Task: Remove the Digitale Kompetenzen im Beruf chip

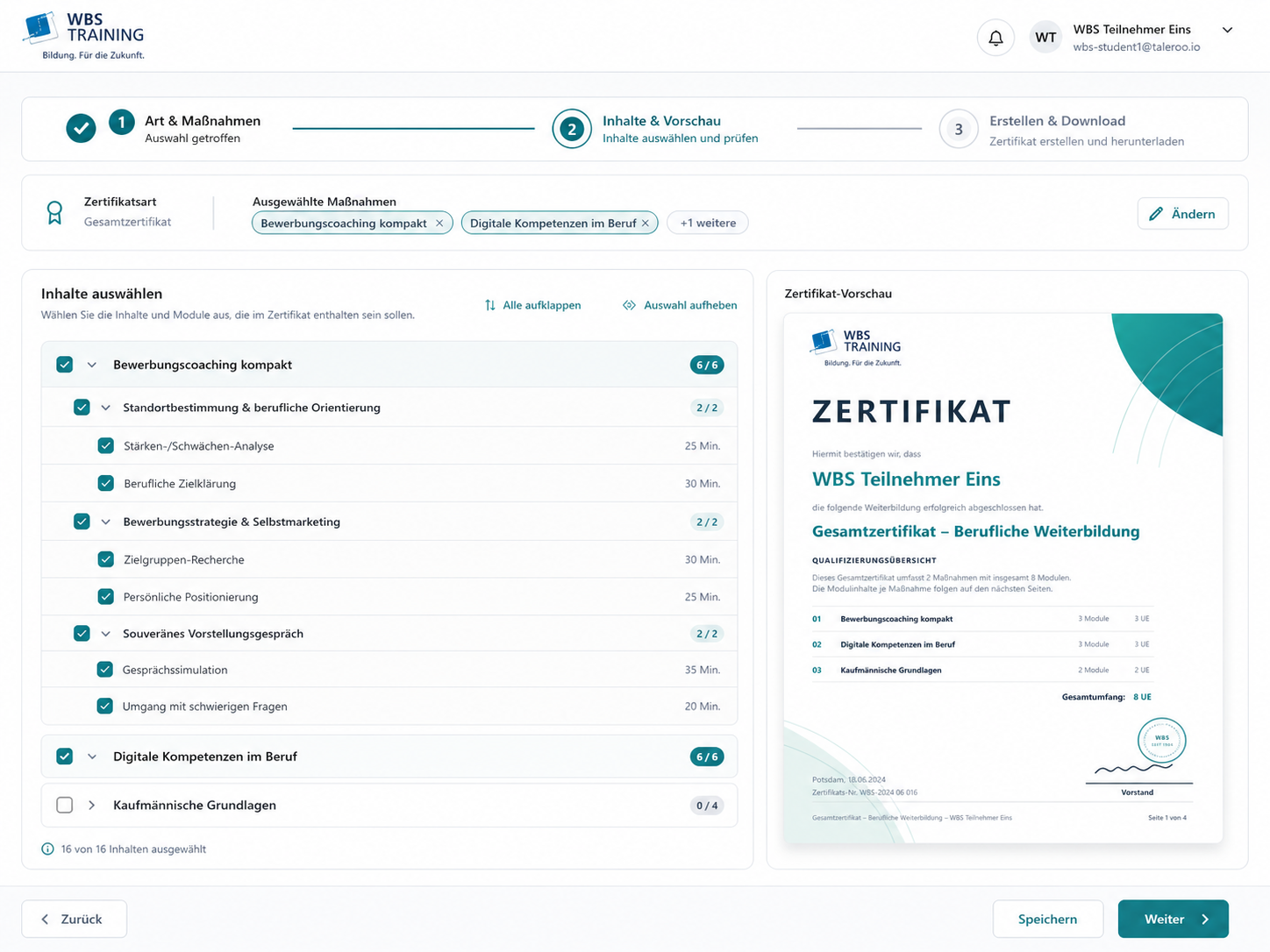Action: click(x=646, y=224)
